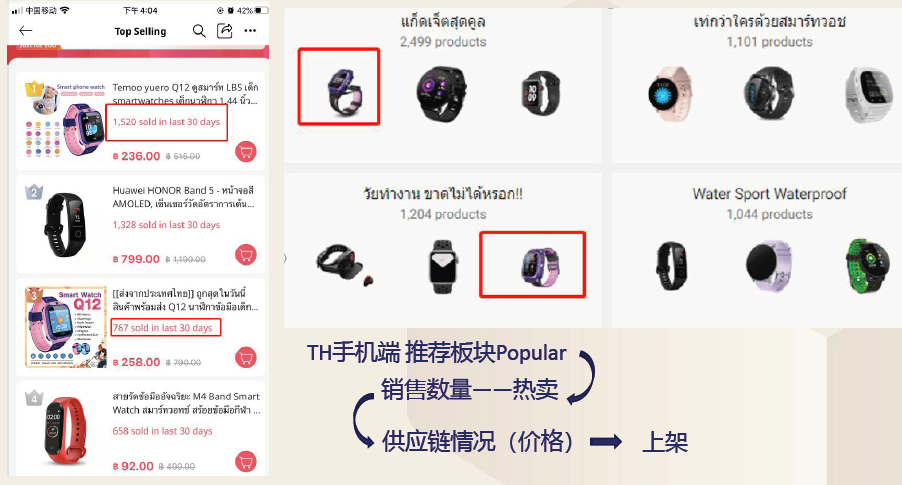
Task: Select the pink round smartwatch thumbnail
Action: pos(670,93)
